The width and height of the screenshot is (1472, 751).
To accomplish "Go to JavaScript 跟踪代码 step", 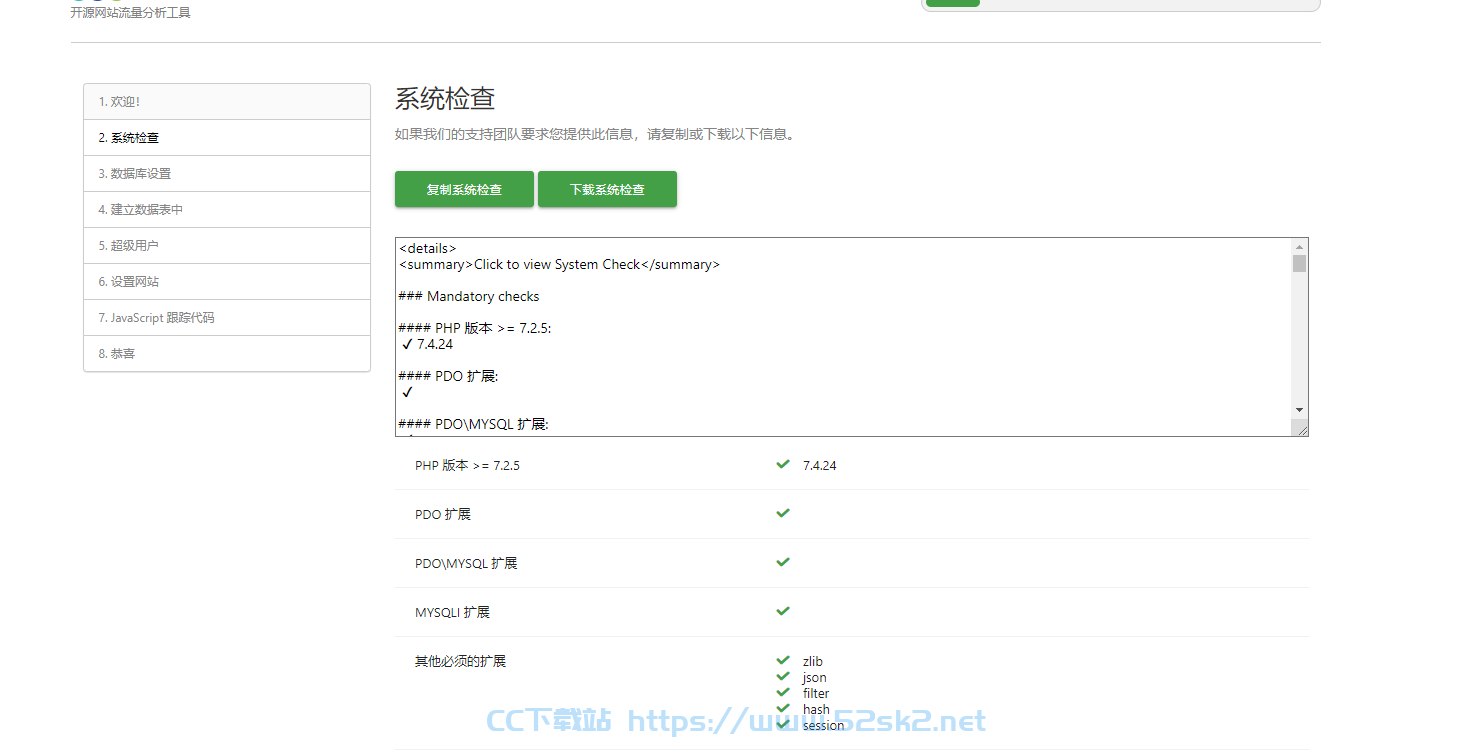I will click(227, 318).
